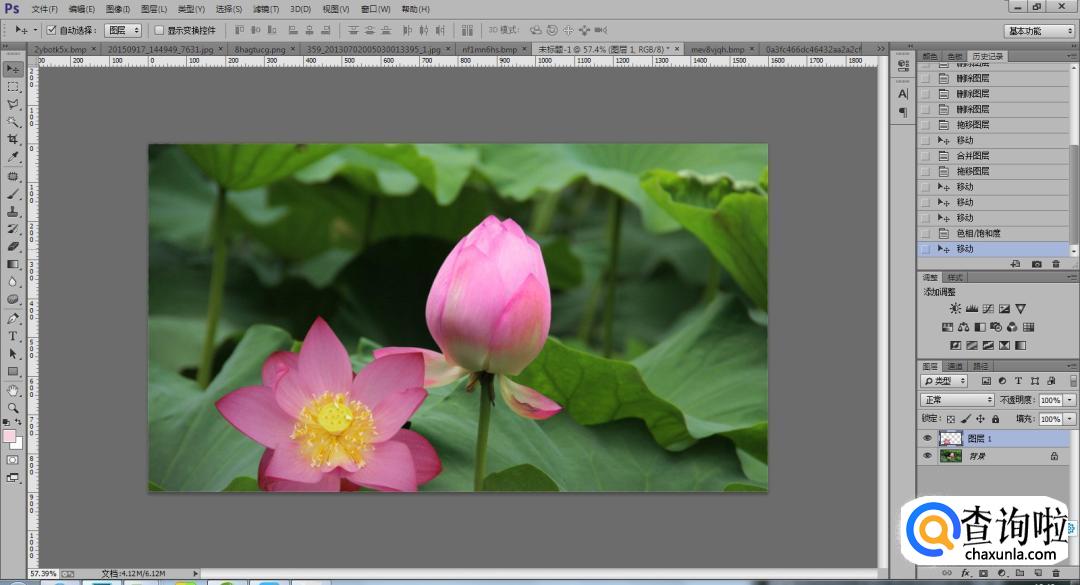Select the Crop tool in the toolbox
1080x585 pixels.
(x=13, y=139)
